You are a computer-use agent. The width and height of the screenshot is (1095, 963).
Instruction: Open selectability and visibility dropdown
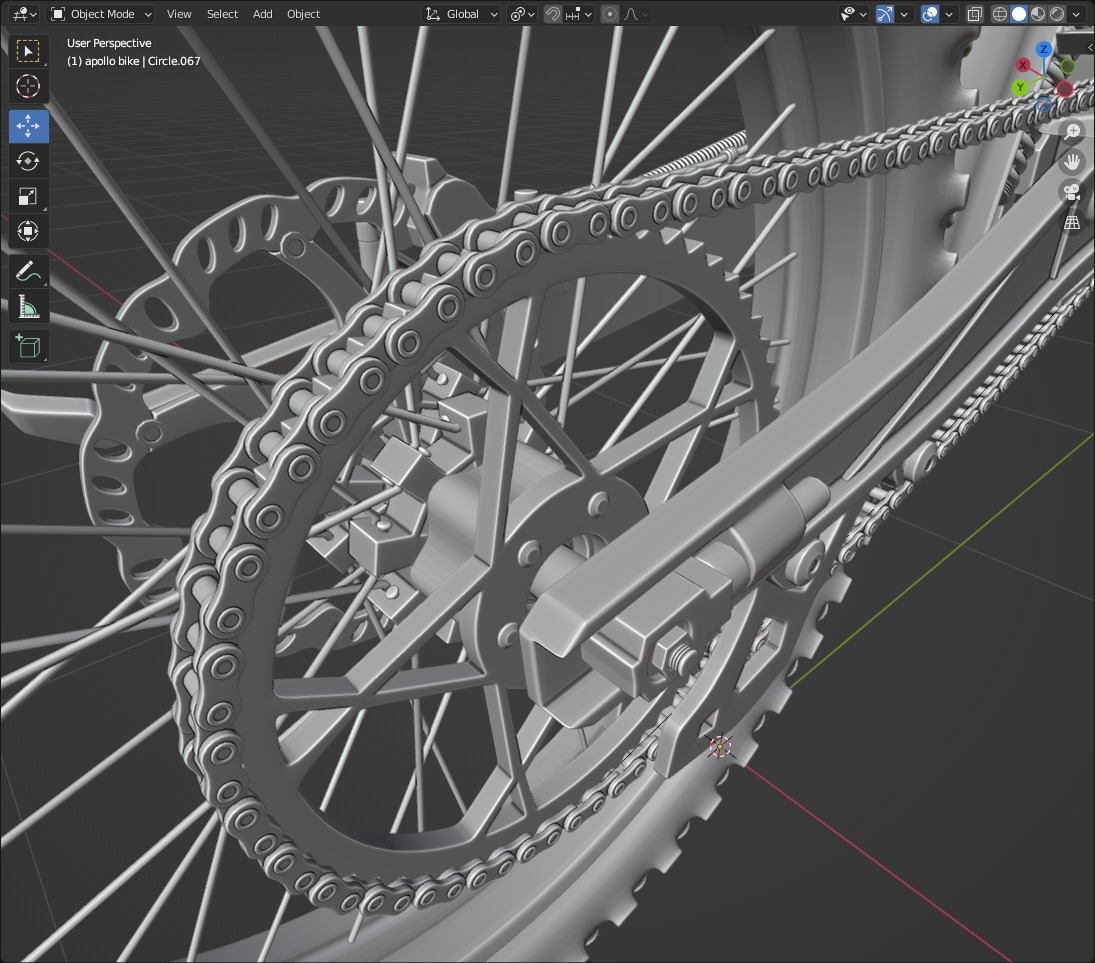(x=853, y=14)
